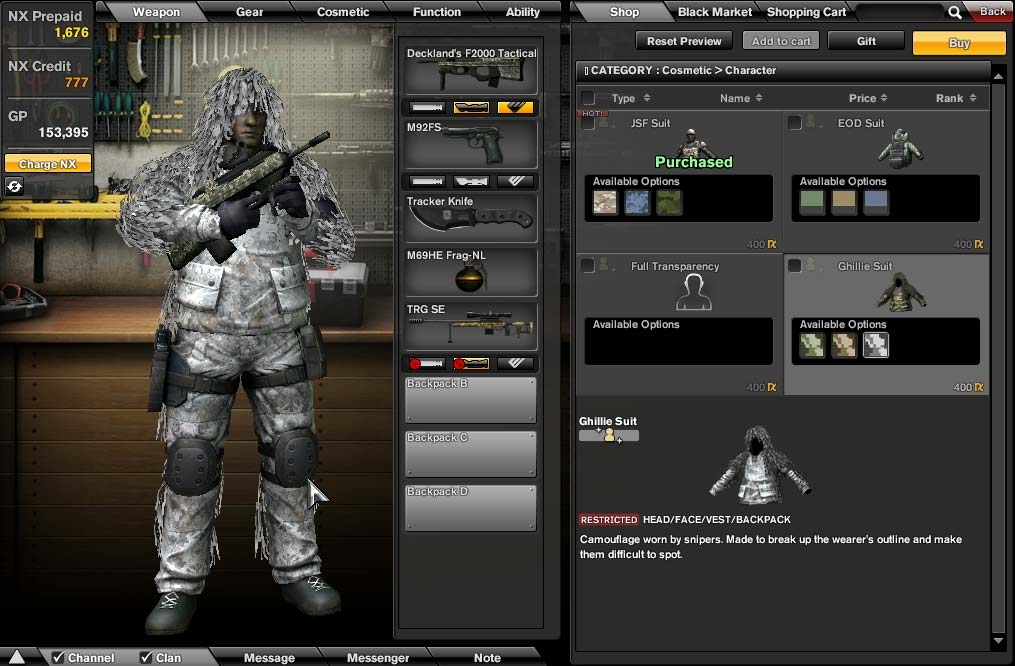Image resolution: width=1015 pixels, height=666 pixels.
Task: Select the M69HE Frag-NL grenade slot
Action: (471, 272)
